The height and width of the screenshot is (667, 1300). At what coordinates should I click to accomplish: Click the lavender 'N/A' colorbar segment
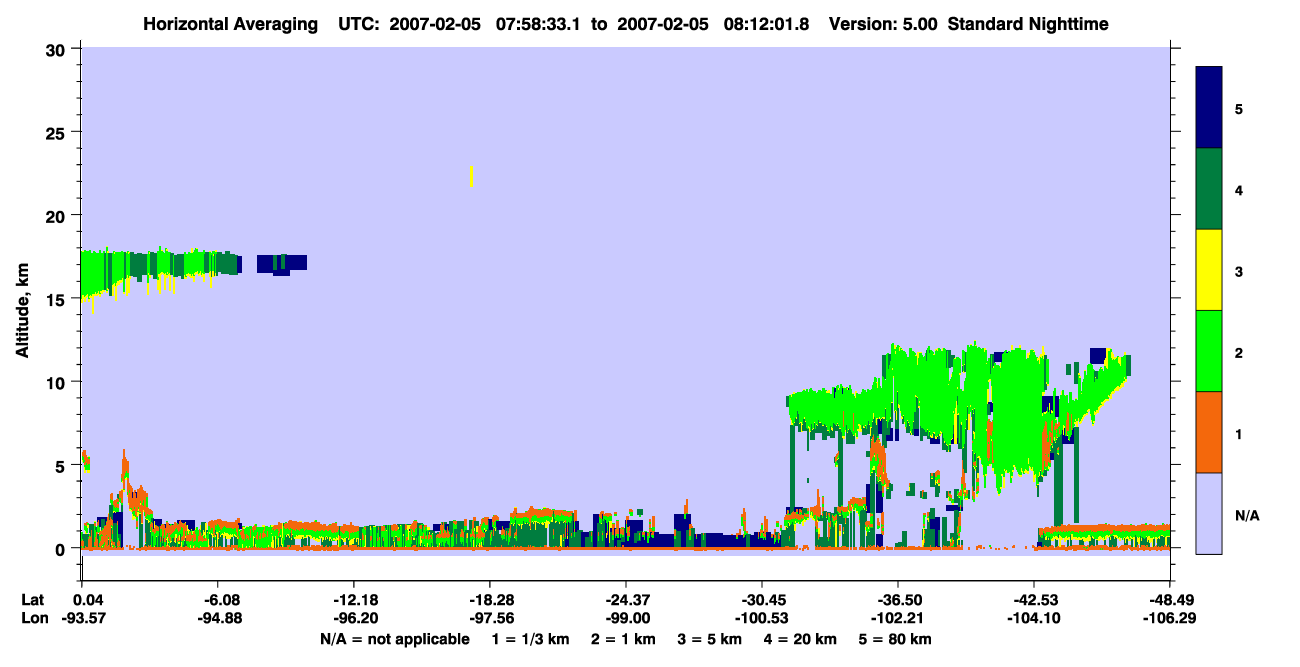pos(1209,513)
